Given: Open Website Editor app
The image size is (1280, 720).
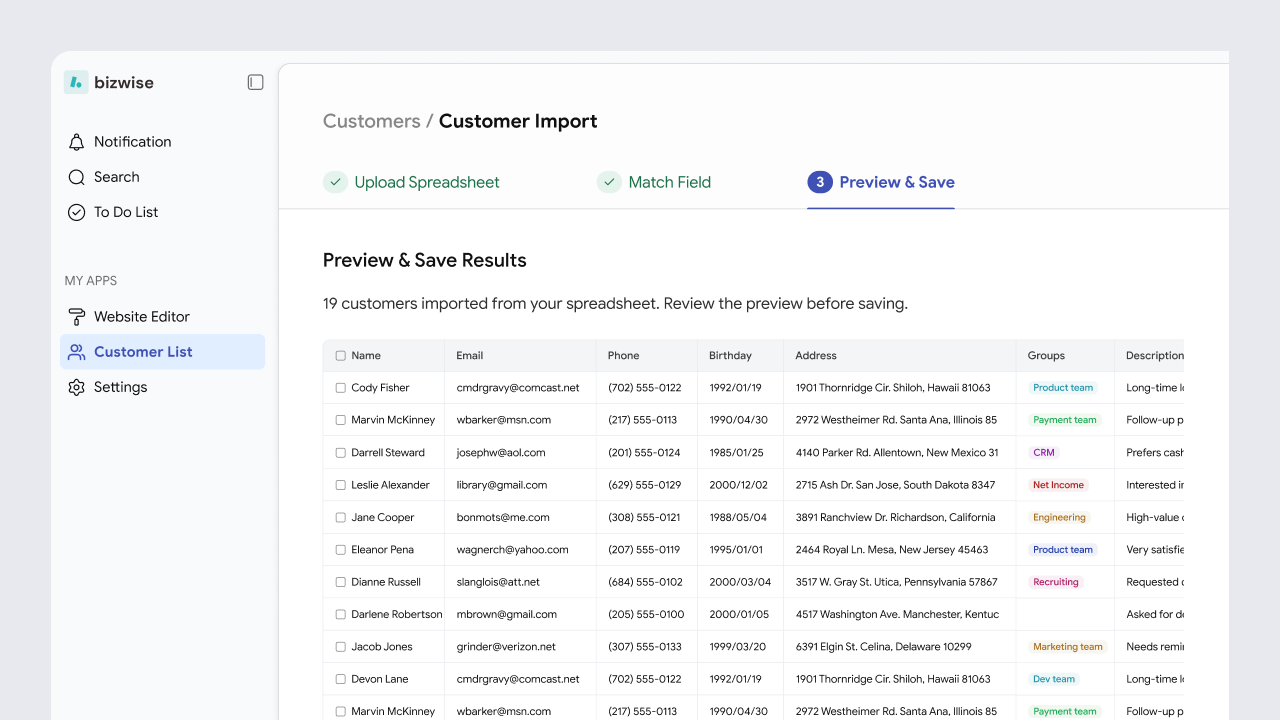Looking at the screenshot, I should (162, 317).
